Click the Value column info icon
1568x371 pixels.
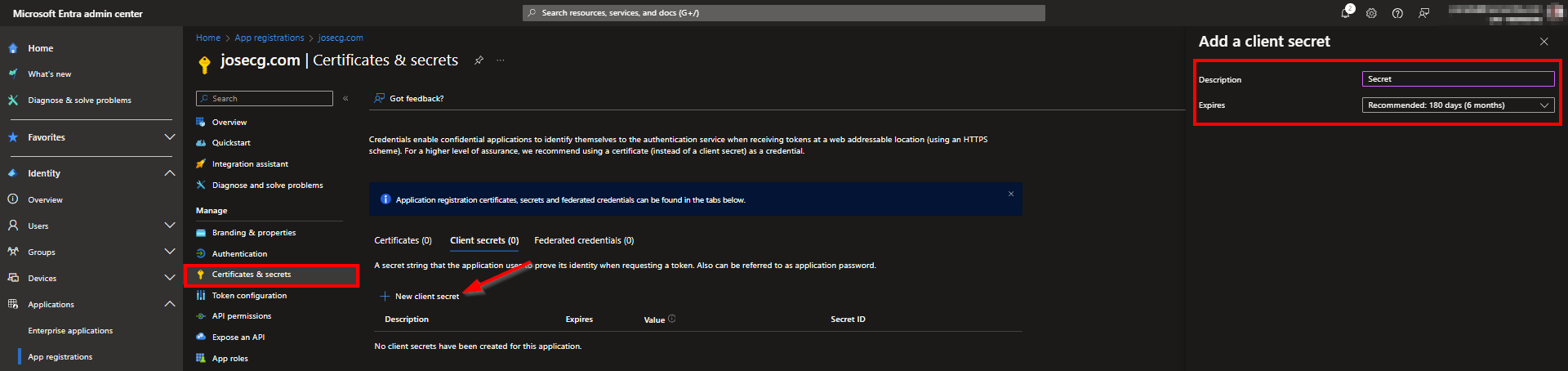(x=672, y=319)
